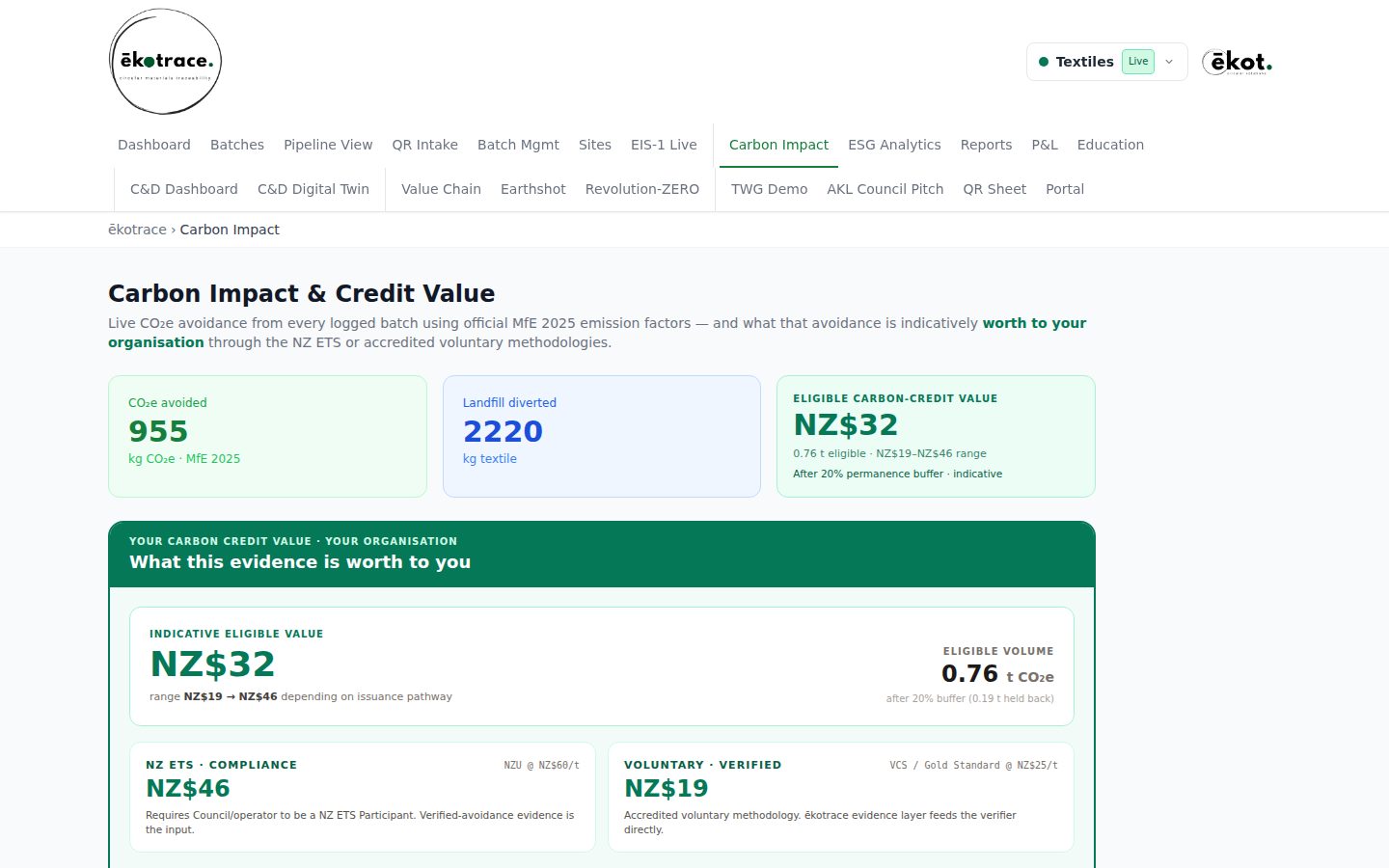Viewport: 1389px width, 868px height.
Task: Switch to C&D Digital Twin
Action: click(313, 189)
